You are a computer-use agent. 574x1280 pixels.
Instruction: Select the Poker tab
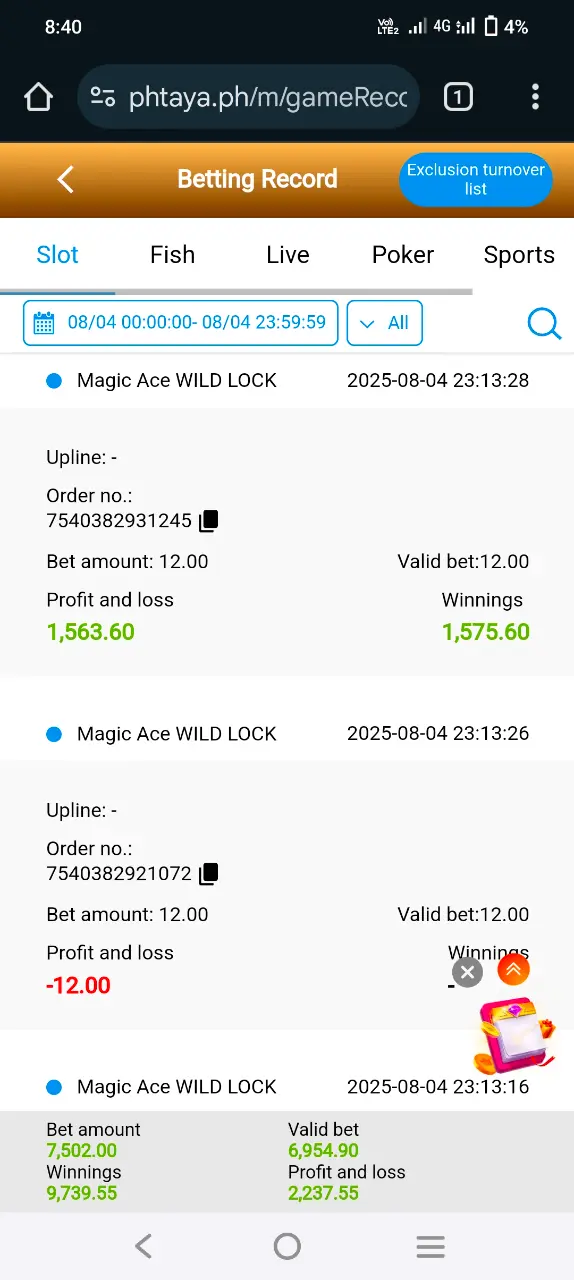tap(403, 255)
